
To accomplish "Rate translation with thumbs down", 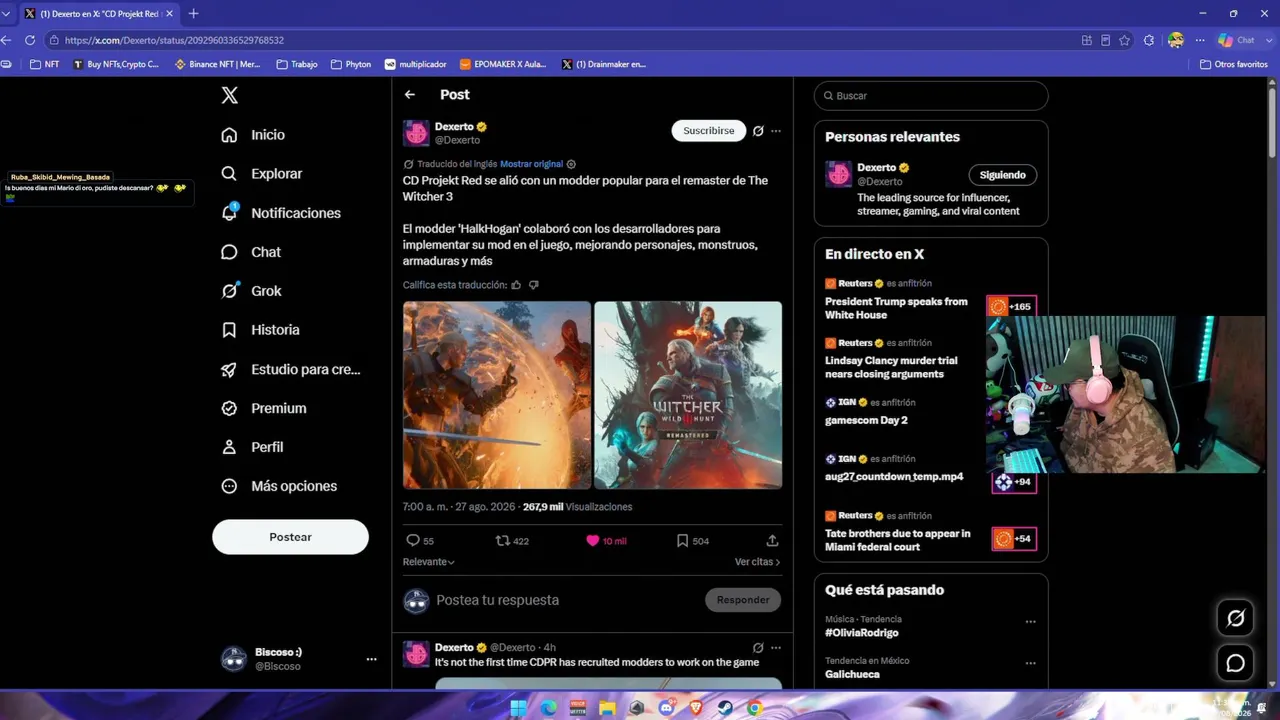I will coord(533,285).
